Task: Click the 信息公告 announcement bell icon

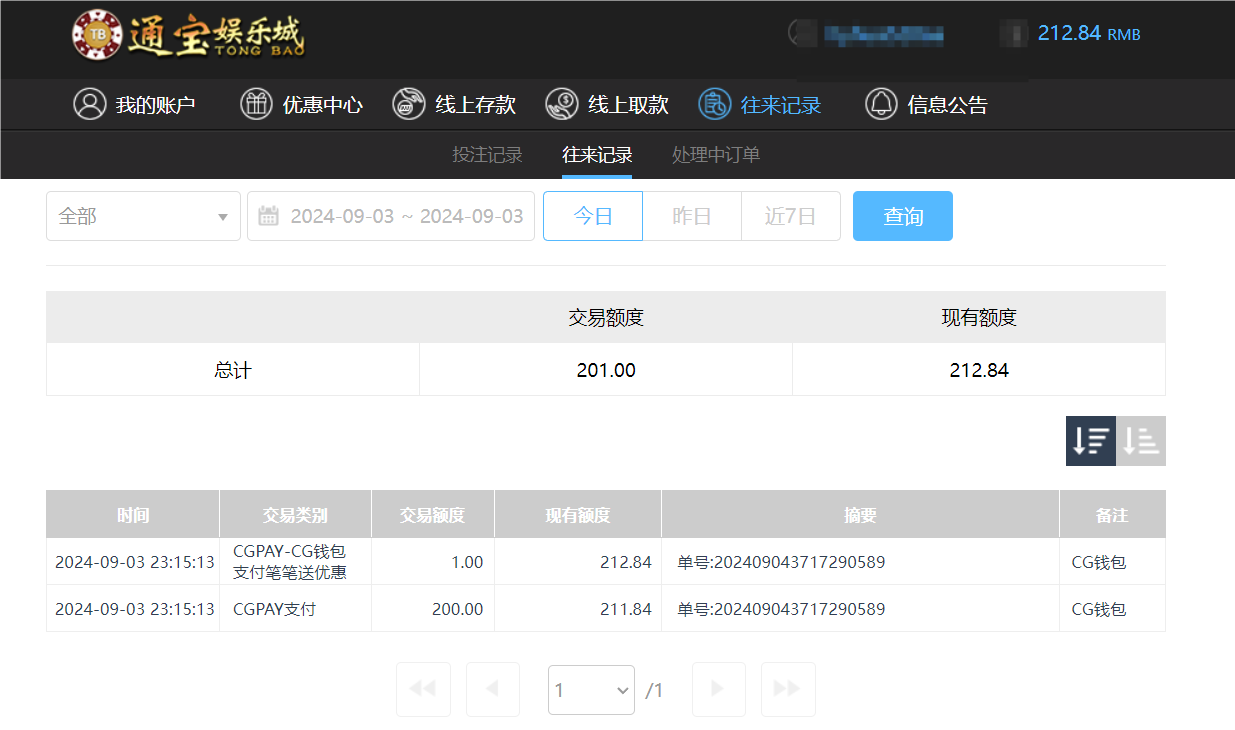Action: click(881, 104)
